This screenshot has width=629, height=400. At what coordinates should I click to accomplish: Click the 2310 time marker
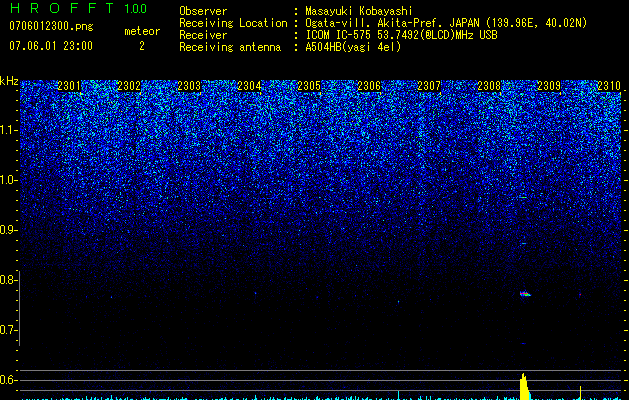(609, 86)
